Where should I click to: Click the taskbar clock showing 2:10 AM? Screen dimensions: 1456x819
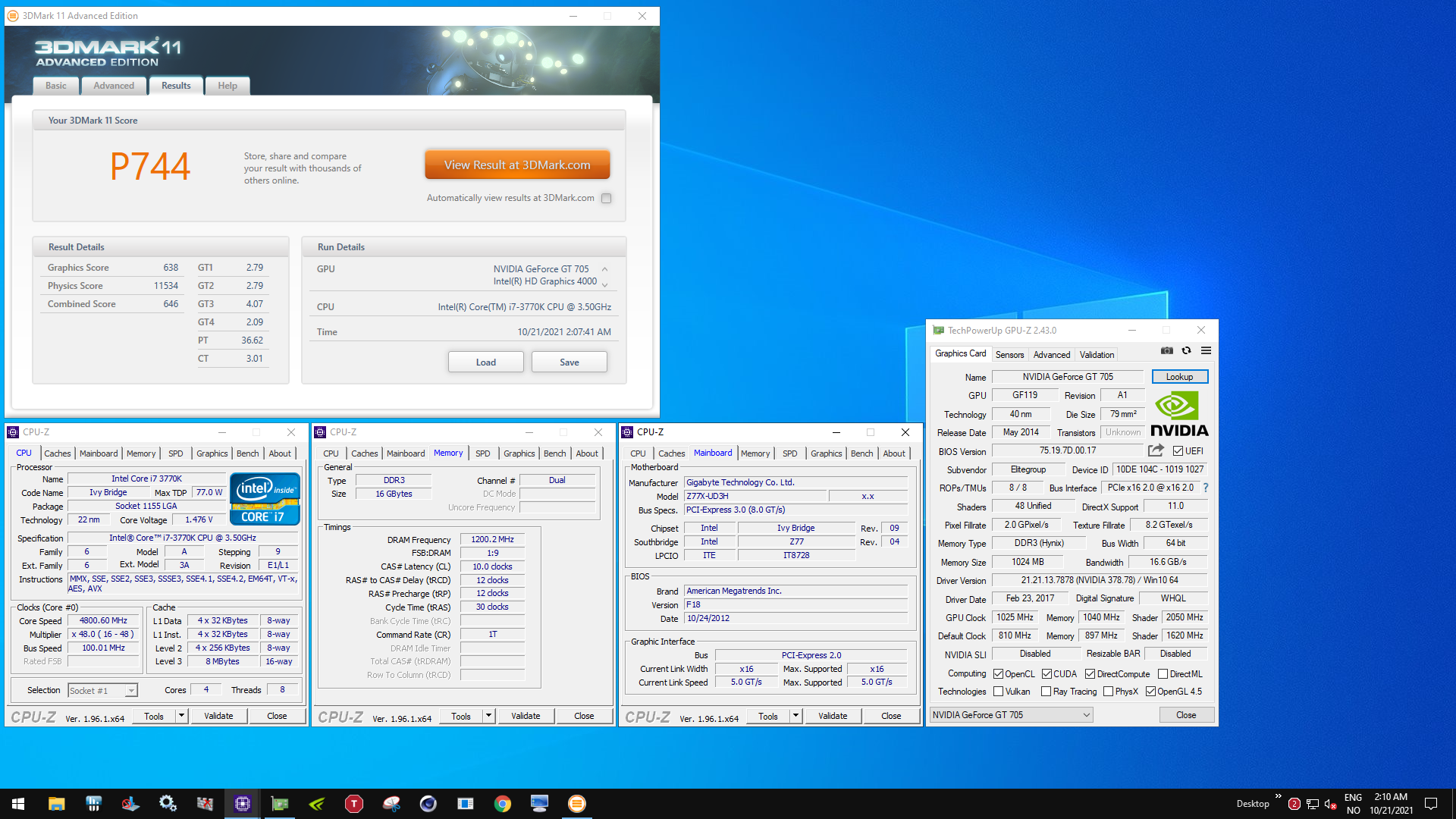click(1391, 804)
